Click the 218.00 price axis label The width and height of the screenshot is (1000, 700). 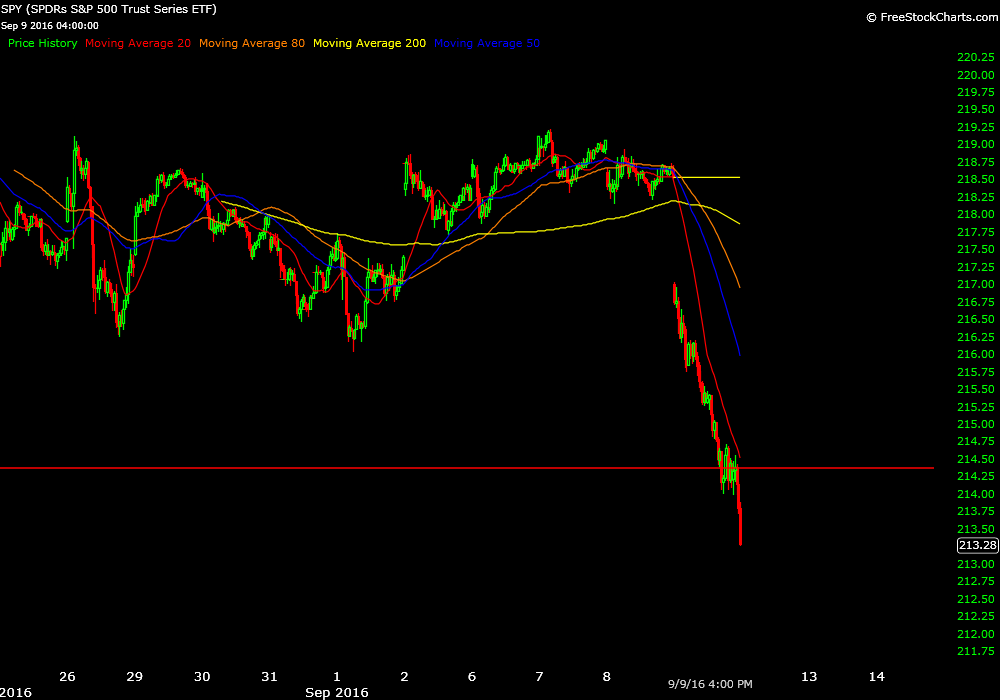975,214
